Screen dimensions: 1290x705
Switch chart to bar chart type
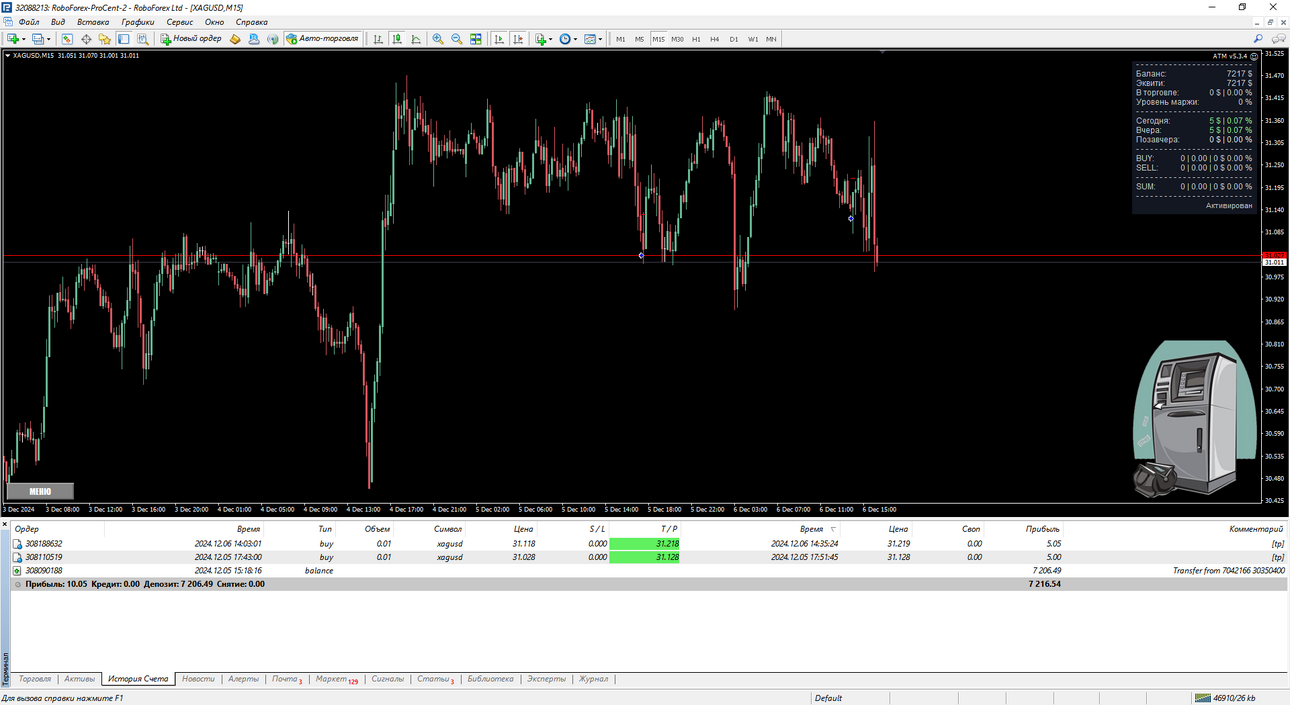pos(378,39)
